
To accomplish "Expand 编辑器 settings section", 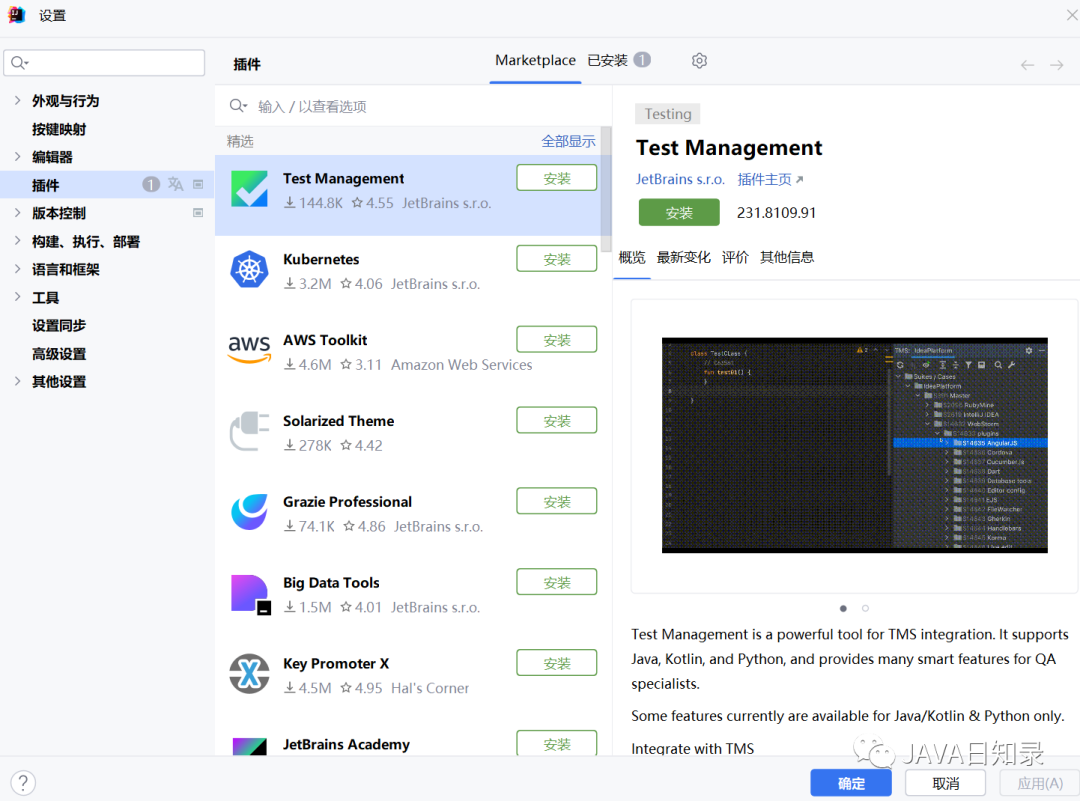I will pyautogui.click(x=17, y=156).
